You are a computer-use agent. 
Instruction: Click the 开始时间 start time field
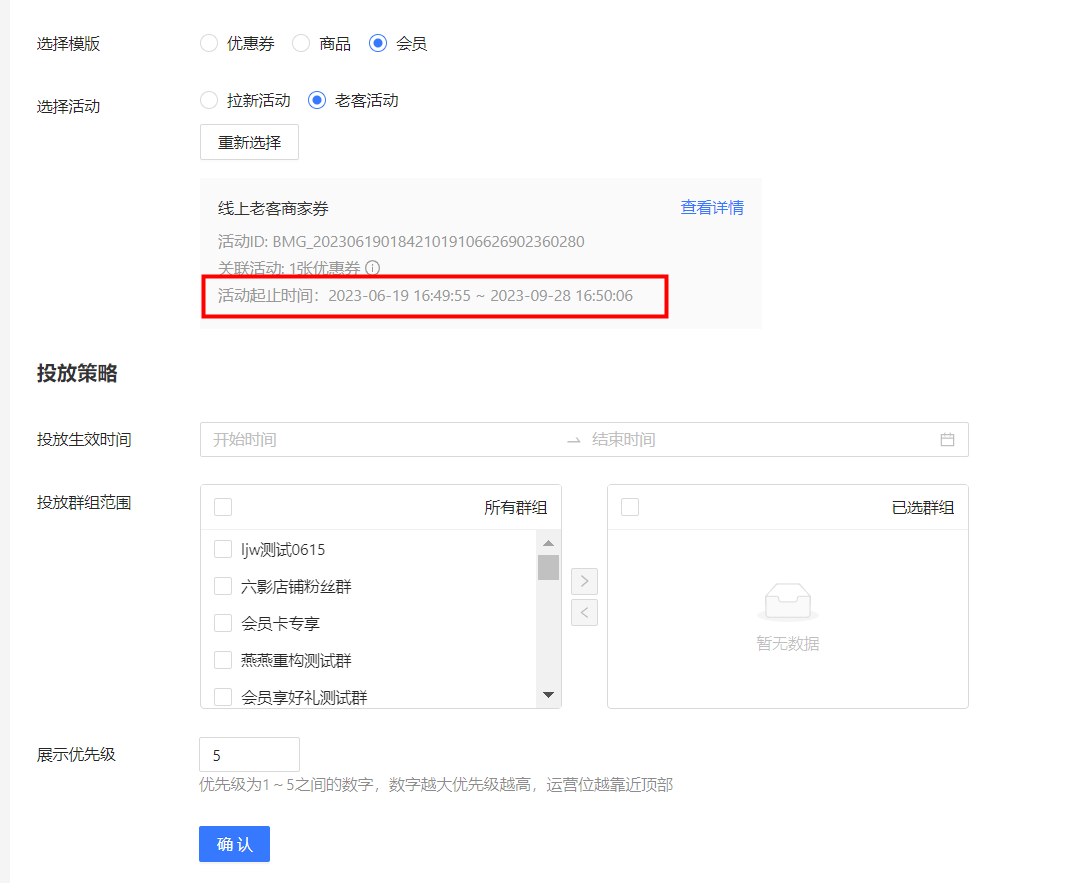(380, 440)
